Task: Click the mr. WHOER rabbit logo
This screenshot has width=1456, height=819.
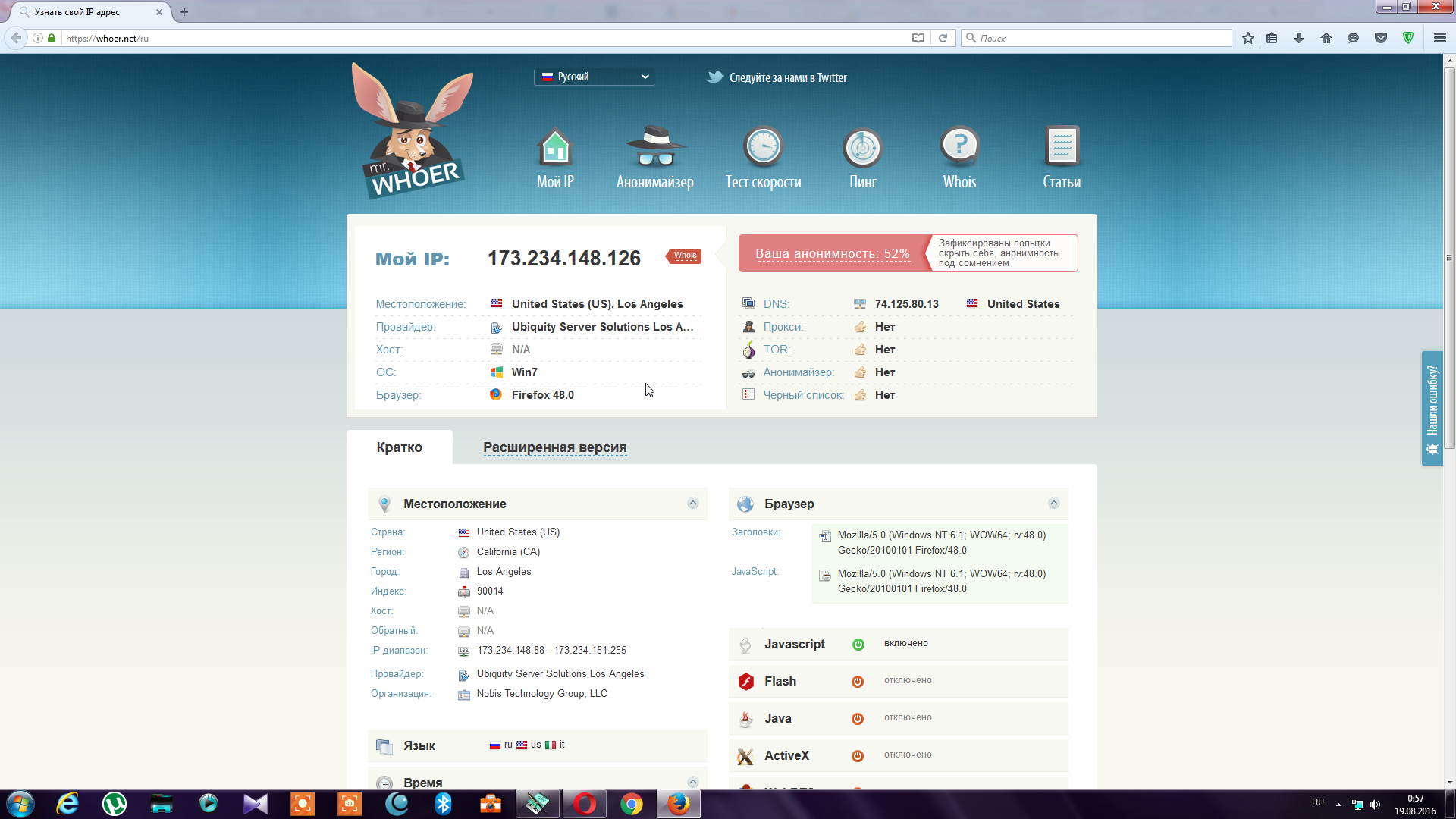Action: [413, 130]
